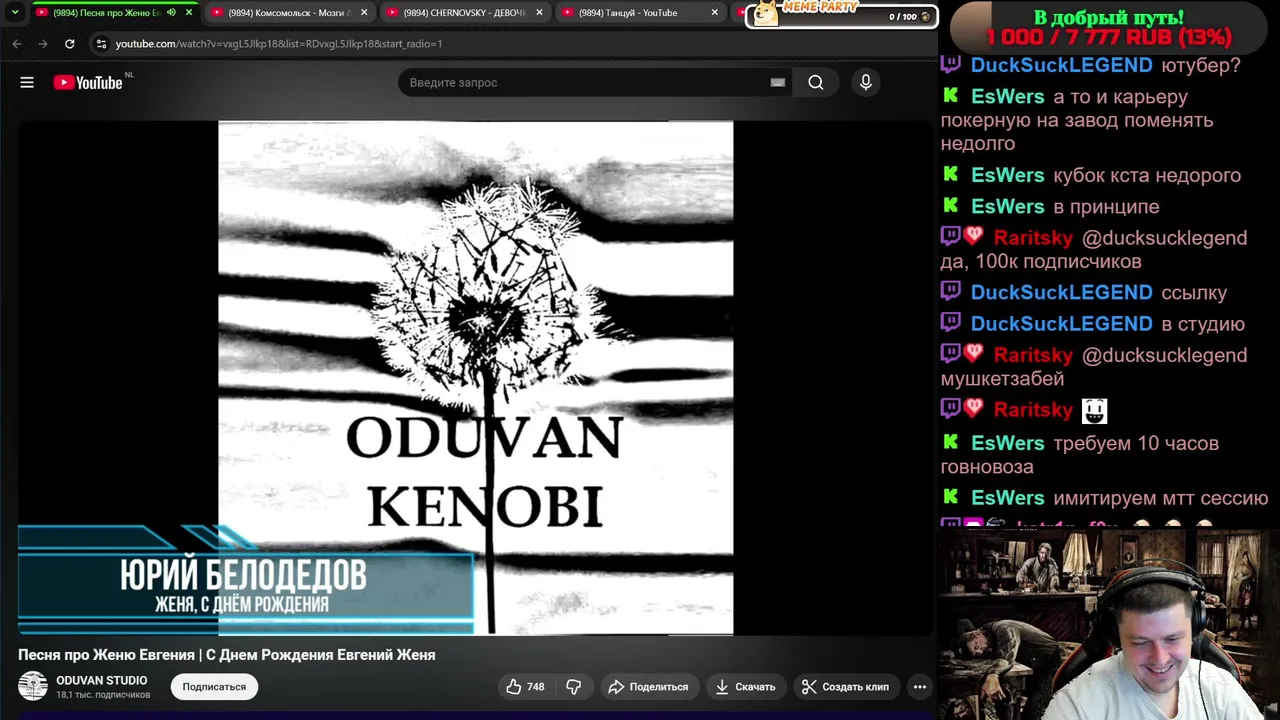
Task: Open more actions three-dot menu
Action: tap(920, 687)
